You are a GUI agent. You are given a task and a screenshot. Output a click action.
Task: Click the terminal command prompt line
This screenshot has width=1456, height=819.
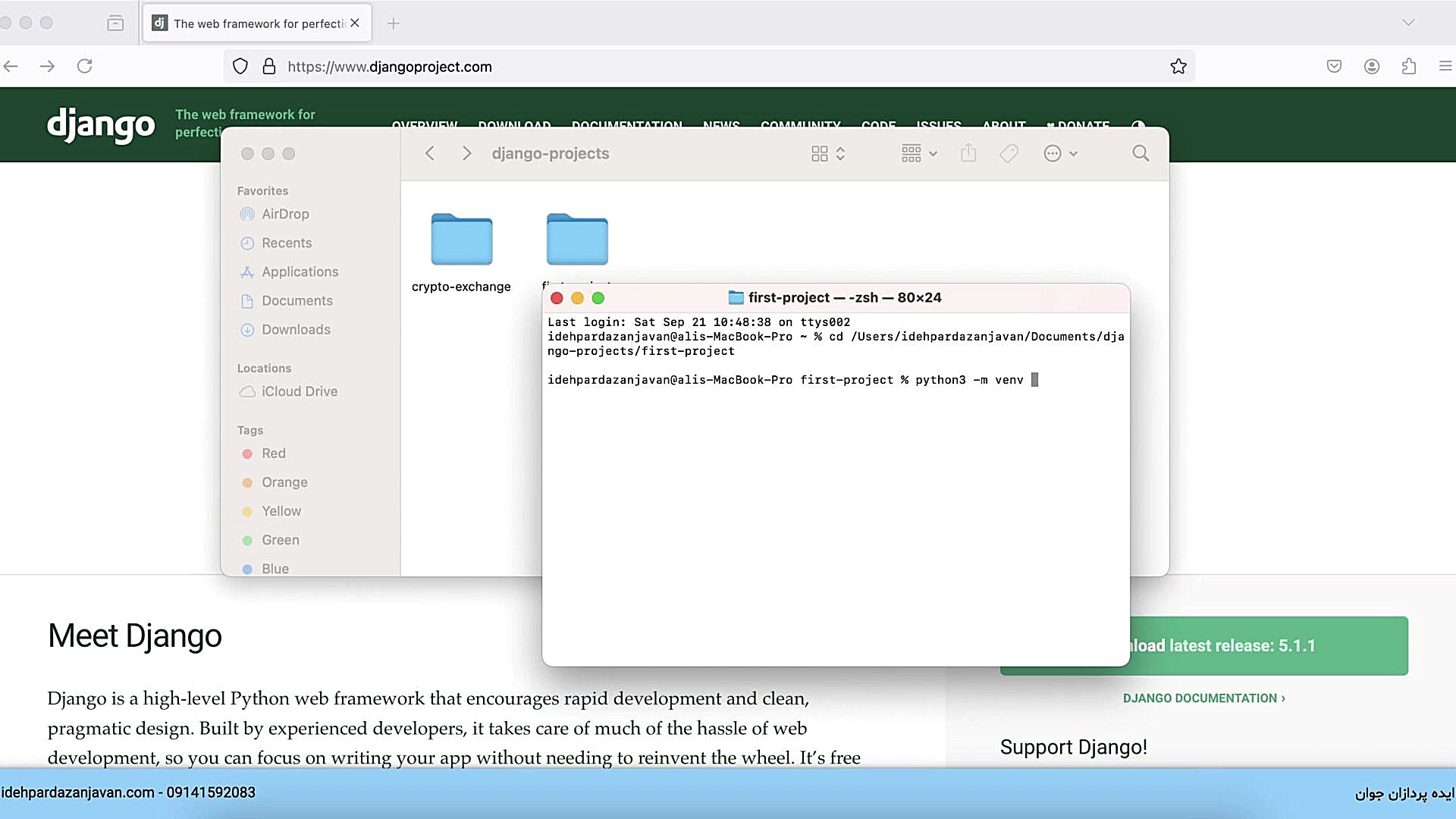(792, 380)
